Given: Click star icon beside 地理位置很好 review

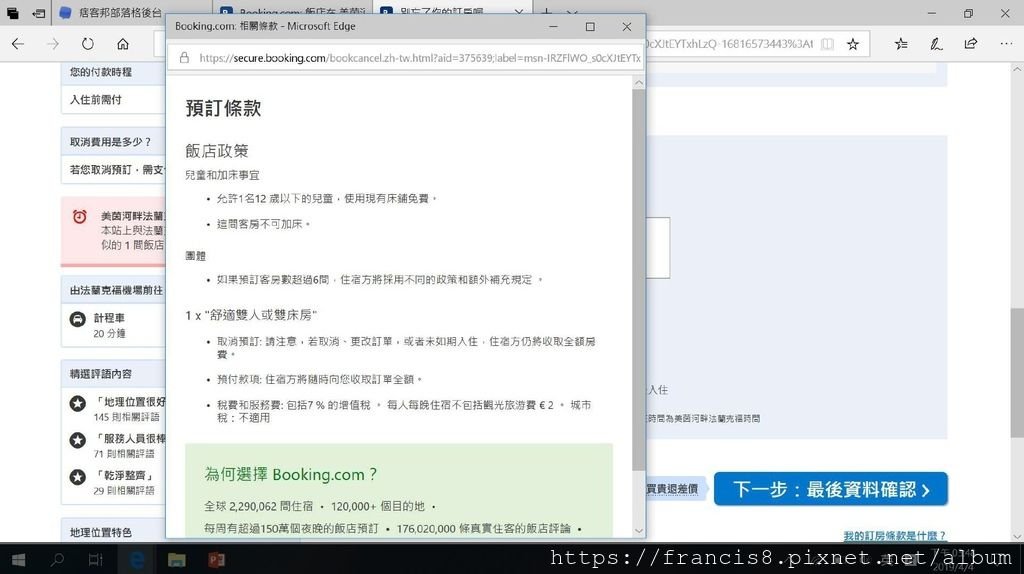Looking at the screenshot, I should [78, 404].
